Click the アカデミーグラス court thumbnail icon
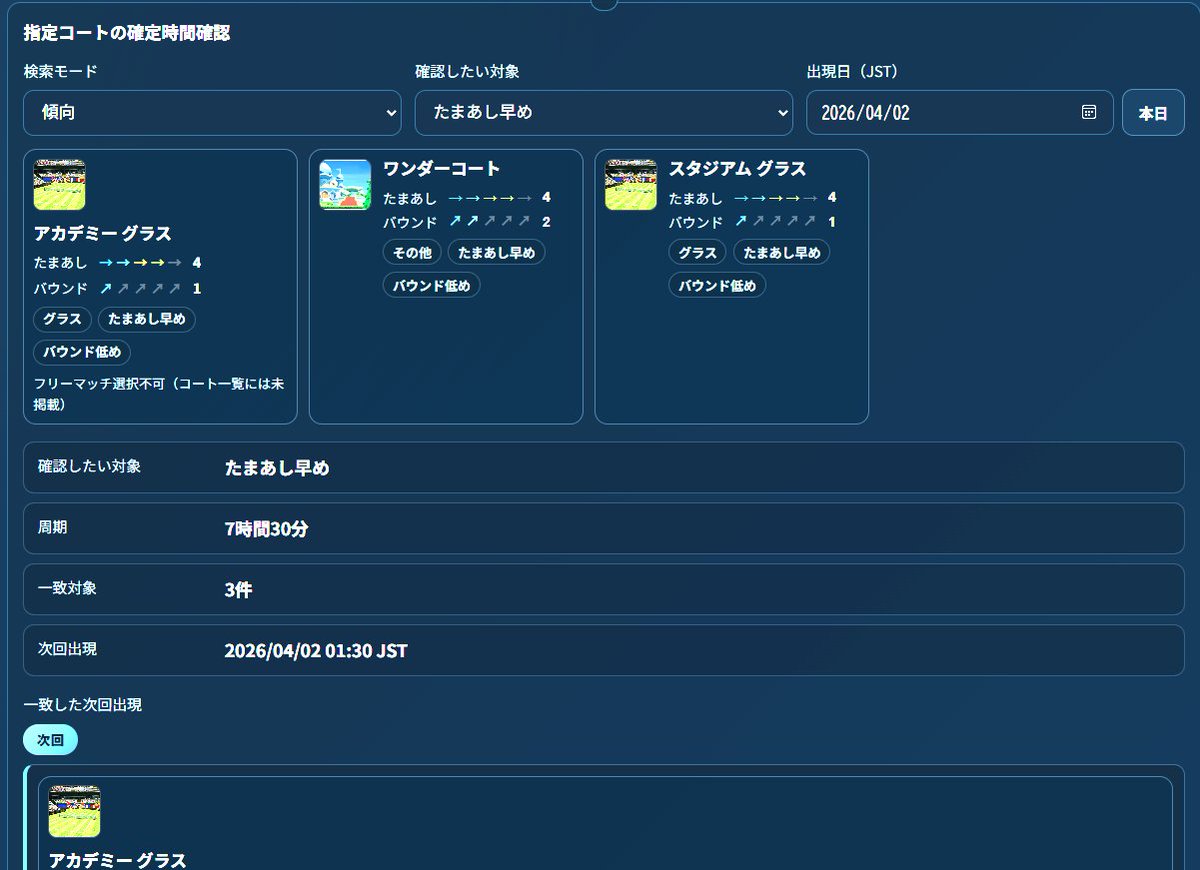Viewport: 1200px width, 870px height. [x=59, y=184]
